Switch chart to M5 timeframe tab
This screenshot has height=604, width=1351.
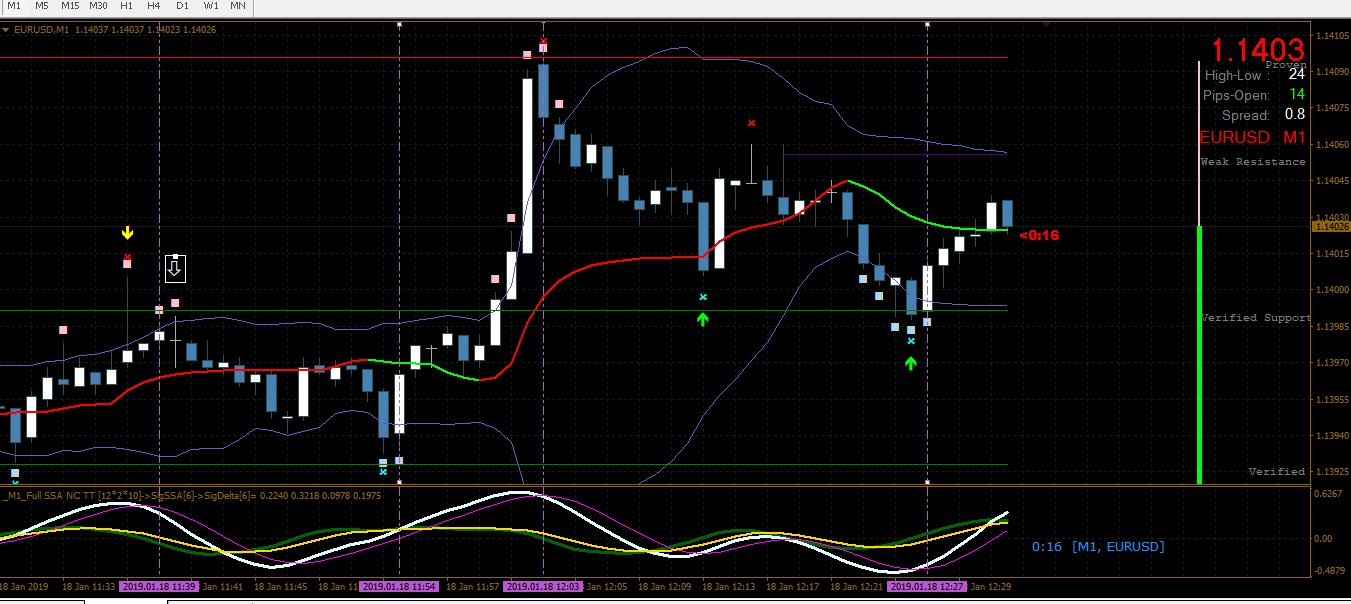pos(42,6)
